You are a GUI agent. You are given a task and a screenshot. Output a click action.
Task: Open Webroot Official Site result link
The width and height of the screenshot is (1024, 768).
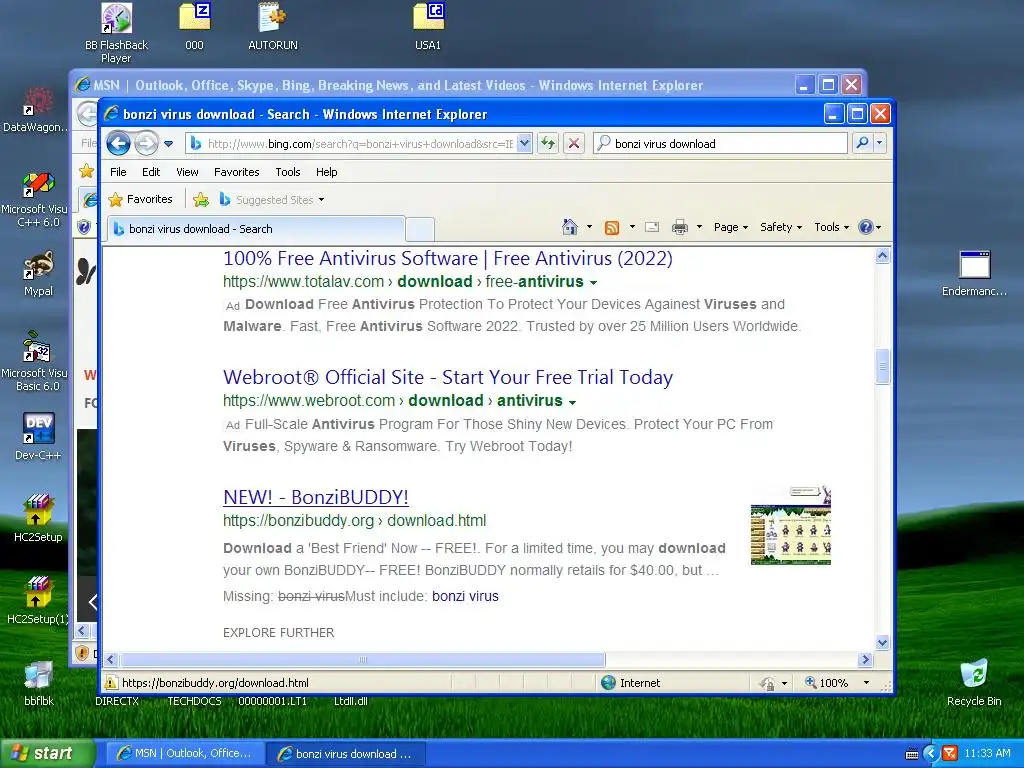pyautogui.click(x=447, y=377)
